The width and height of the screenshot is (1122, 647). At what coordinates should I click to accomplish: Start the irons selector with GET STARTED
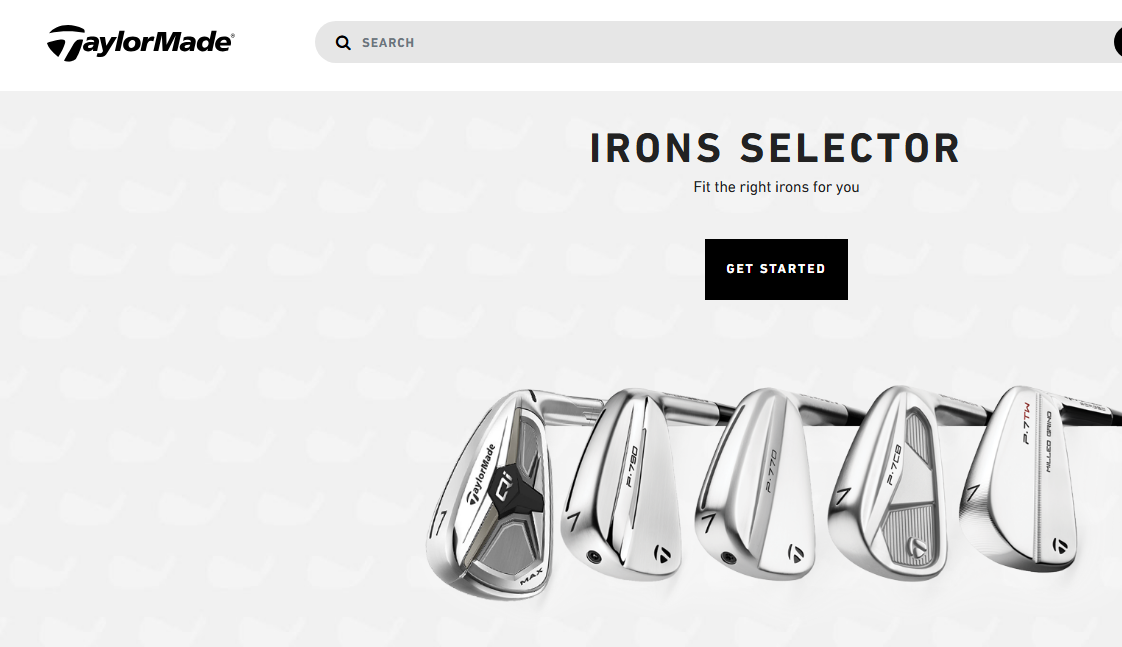[x=776, y=269]
